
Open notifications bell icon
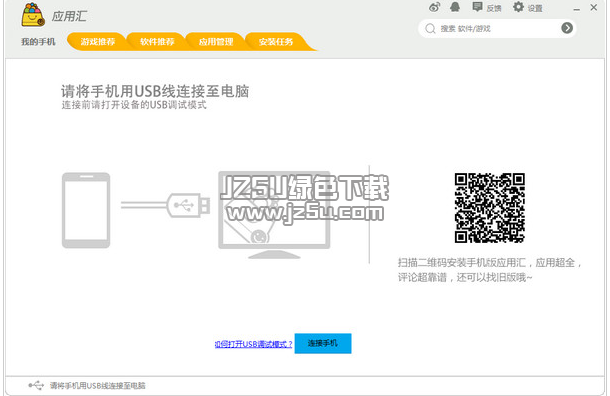(x=455, y=7)
